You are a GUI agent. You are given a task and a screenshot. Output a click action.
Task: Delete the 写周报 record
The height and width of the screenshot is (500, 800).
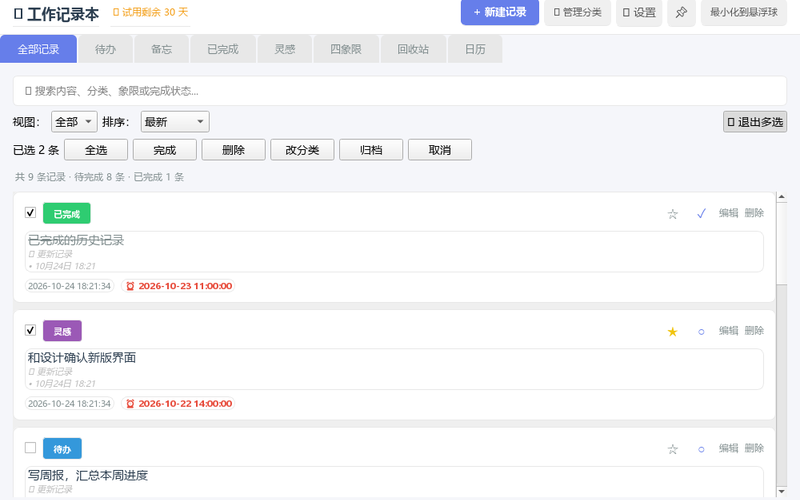pos(754,448)
